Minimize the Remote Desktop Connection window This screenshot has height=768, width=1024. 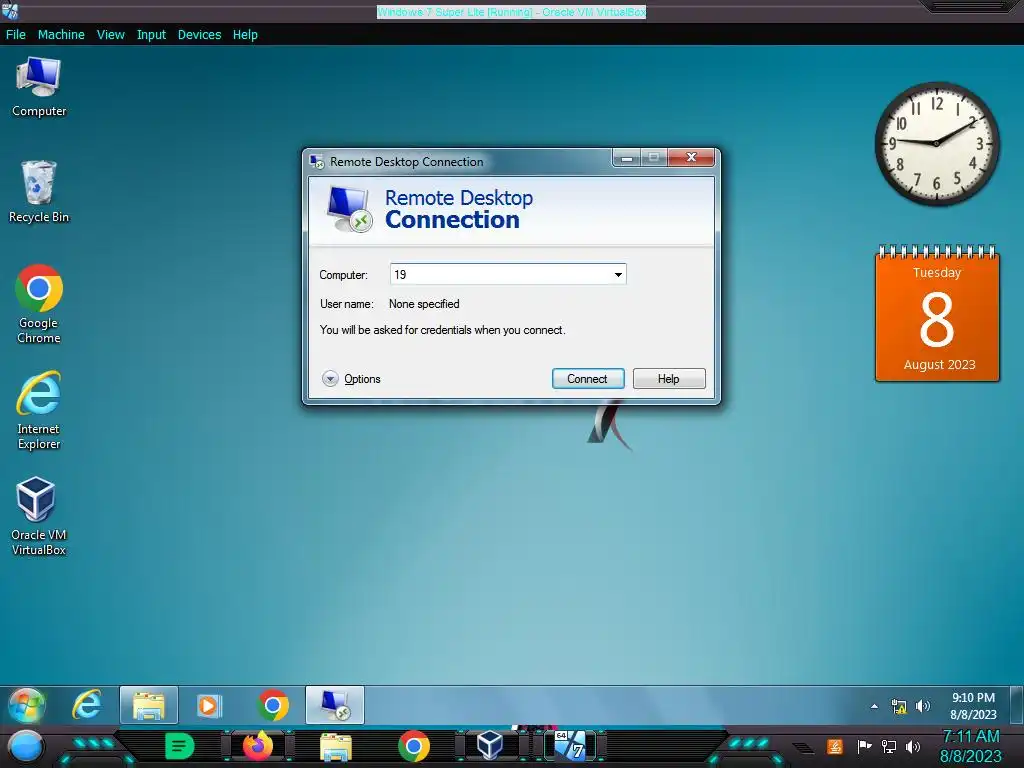tap(626, 157)
